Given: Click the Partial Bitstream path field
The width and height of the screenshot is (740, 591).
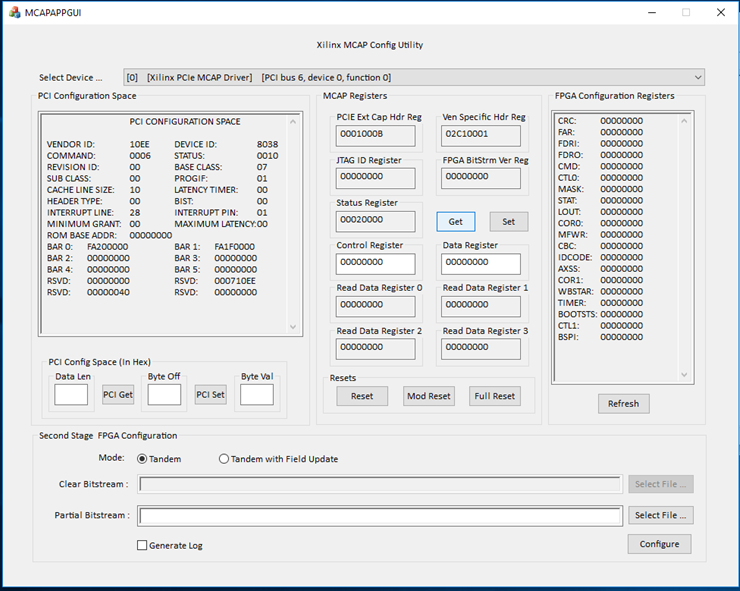Looking at the screenshot, I should 380,516.
